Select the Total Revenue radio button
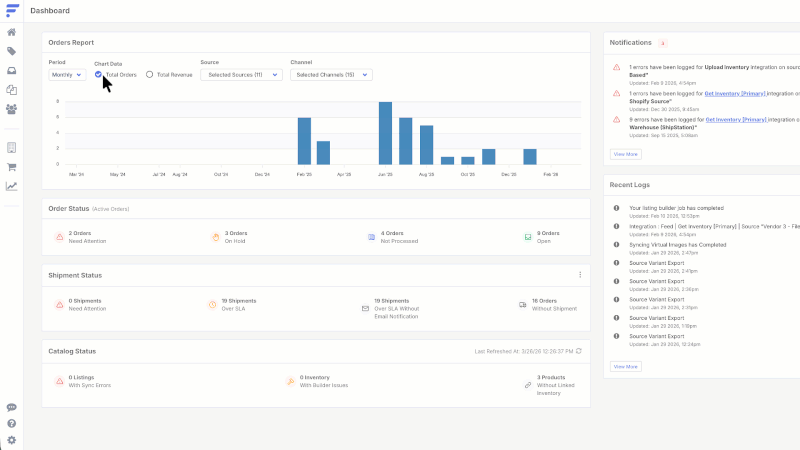 150,75
